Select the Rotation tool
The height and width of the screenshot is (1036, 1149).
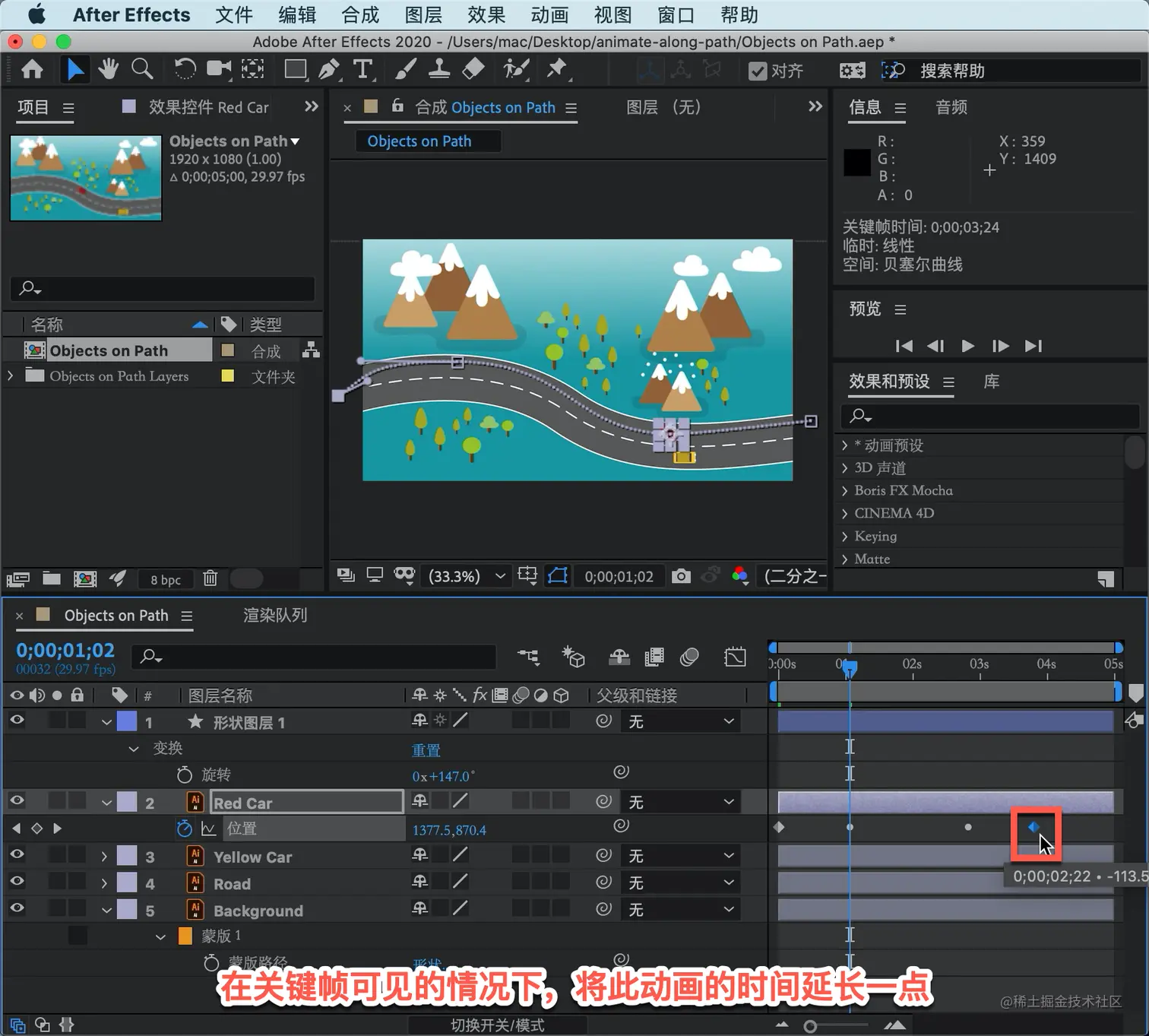[185, 69]
